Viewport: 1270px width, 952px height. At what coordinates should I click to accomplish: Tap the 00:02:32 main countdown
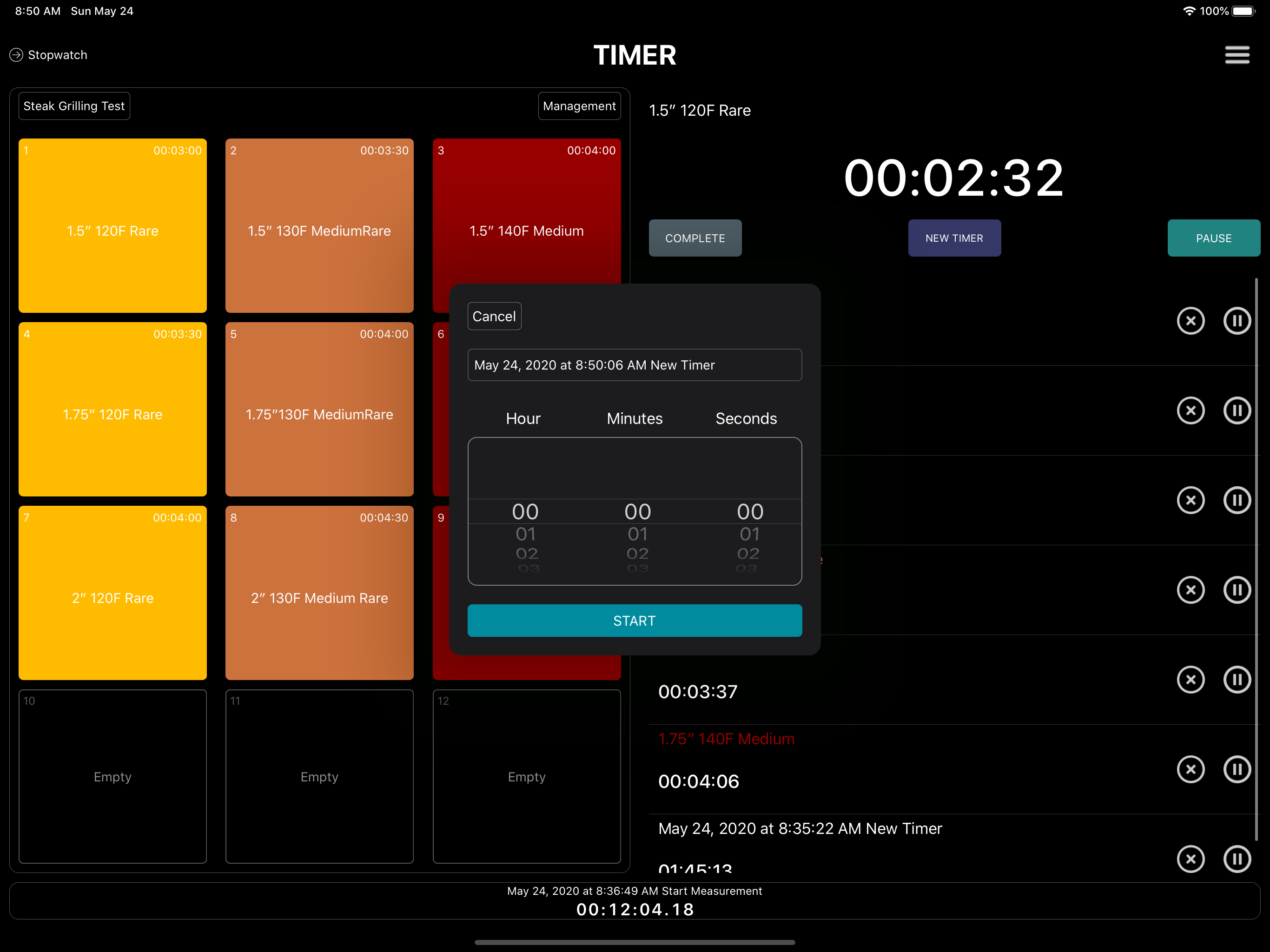tap(953, 178)
